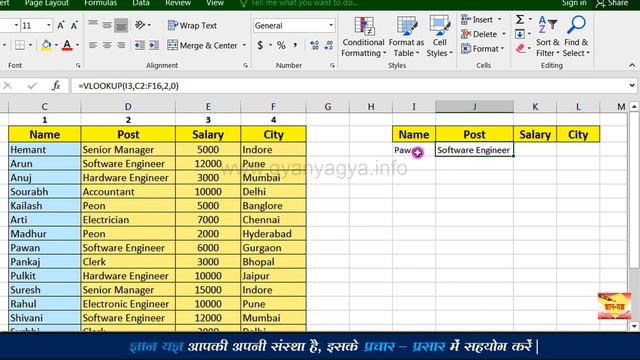Click the Tell me what you want to do box

299,3
